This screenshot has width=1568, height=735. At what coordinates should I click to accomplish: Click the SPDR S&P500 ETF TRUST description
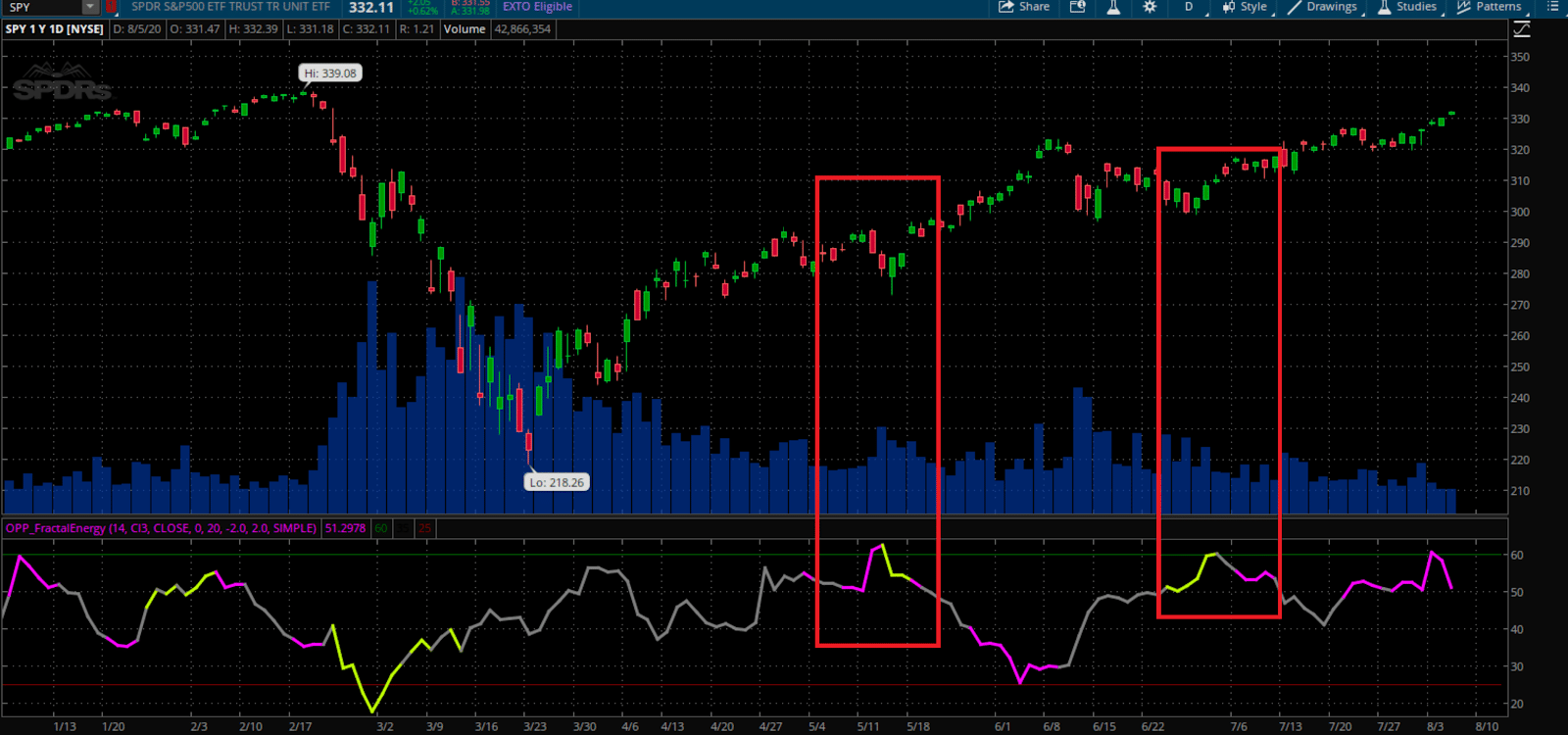pos(230,7)
